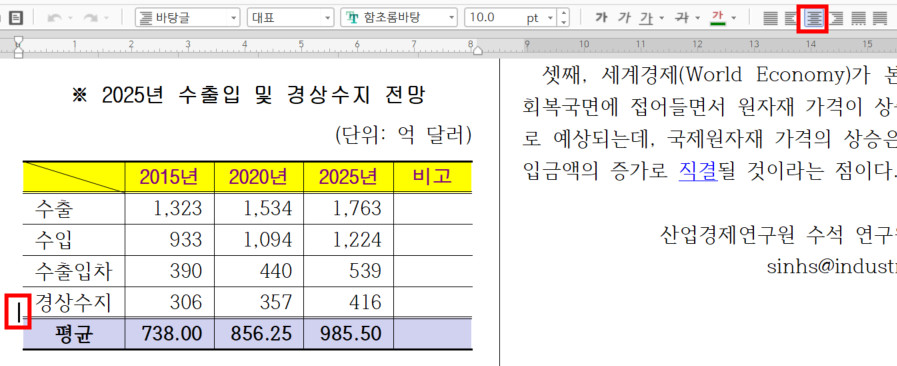Open the 대표 language dropdown
The width and height of the screenshot is (897, 366).
[290, 18]
